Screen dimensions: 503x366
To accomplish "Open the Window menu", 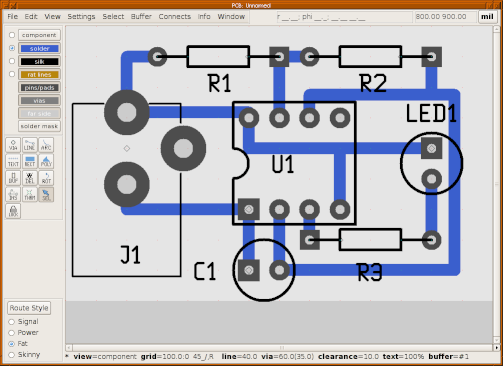I will pyautogui.click(x=231, y=17).
